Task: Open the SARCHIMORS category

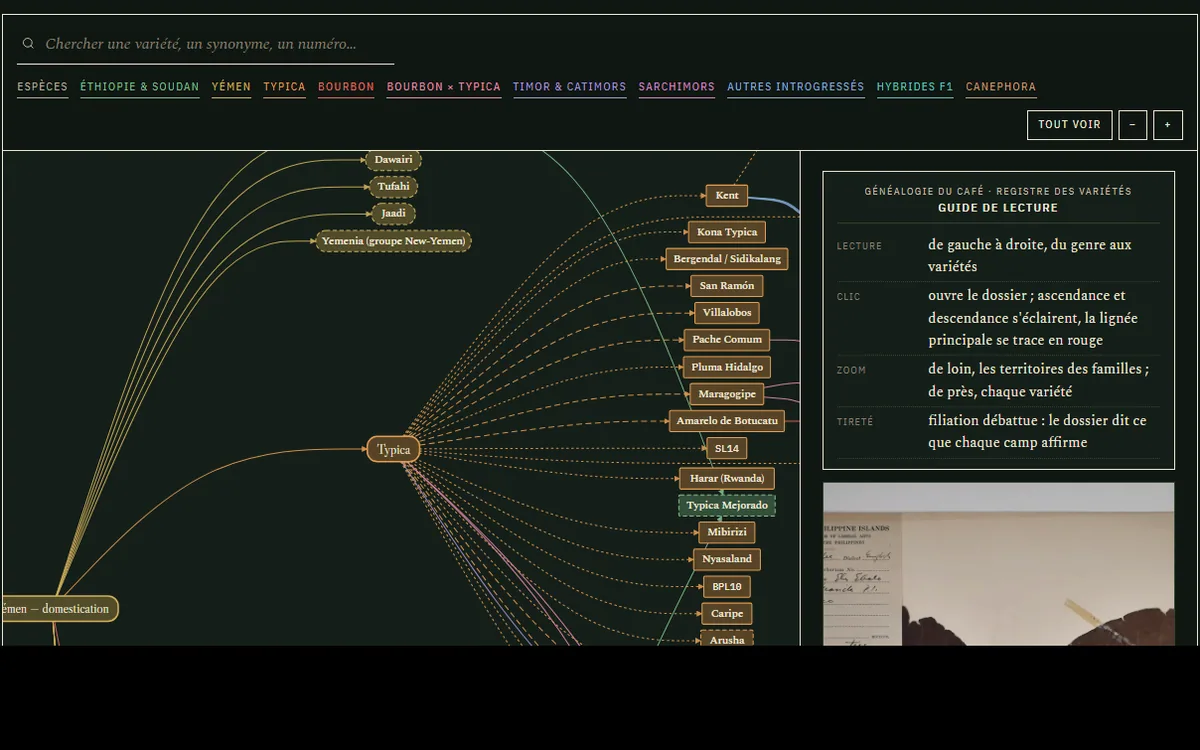Action: [x=676, y=87]
